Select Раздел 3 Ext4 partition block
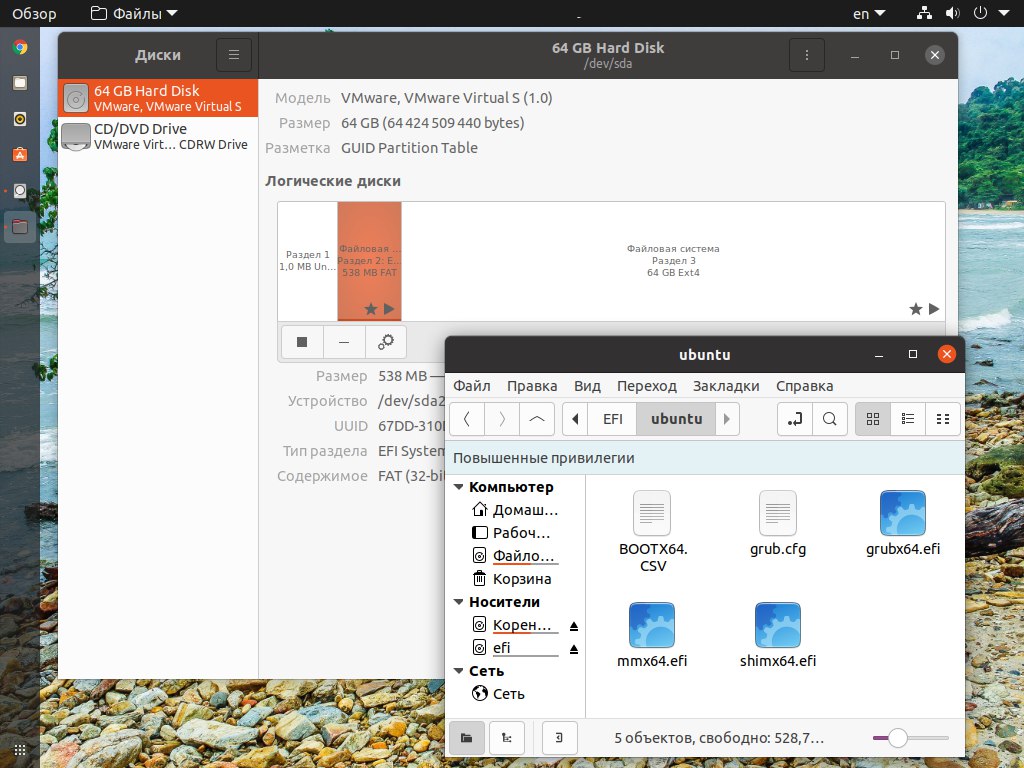Image resolution: width=1024 pixels, height=768 pixels. pos(673,261)
